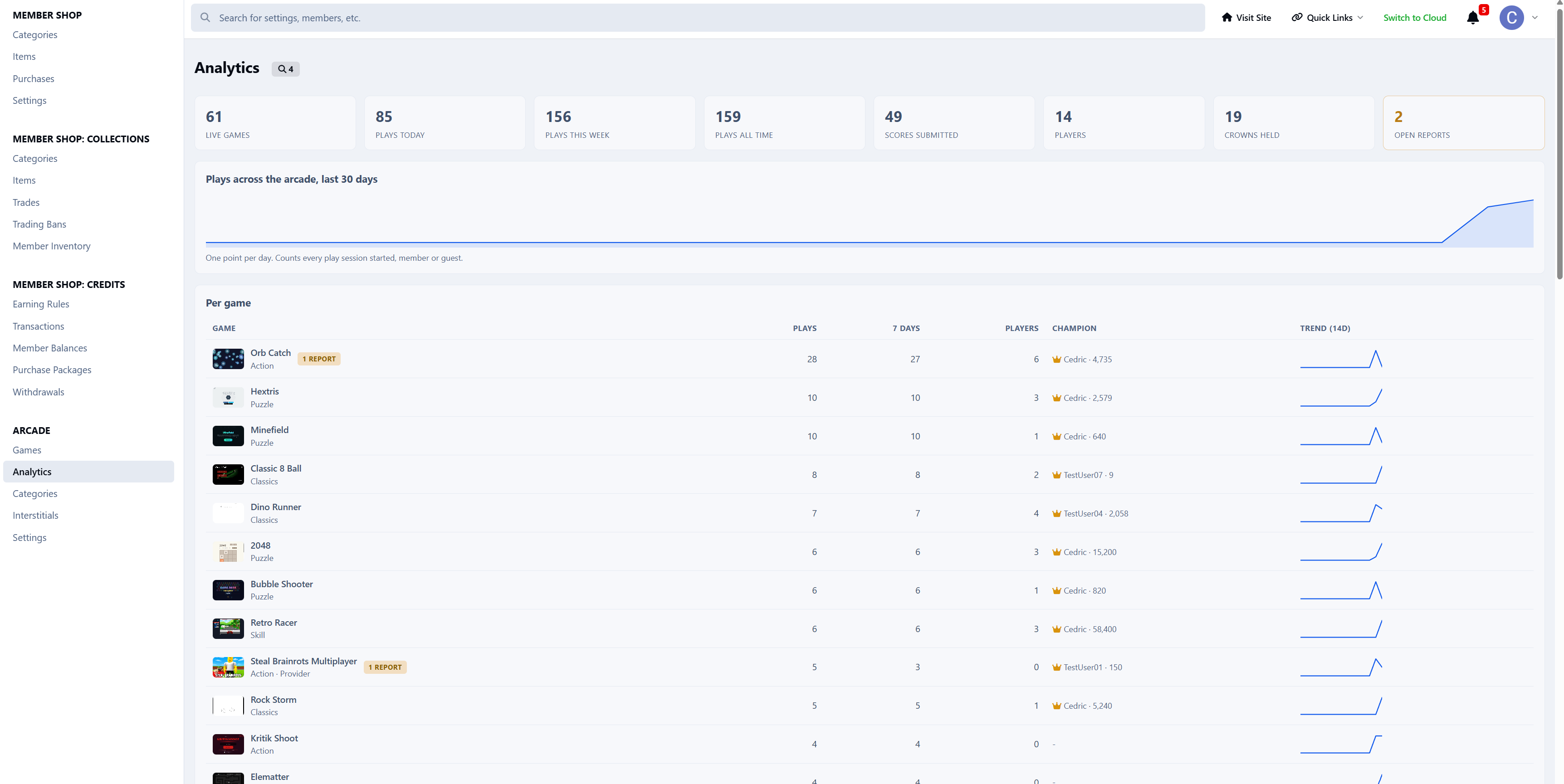This screenshot has width=1564, height=784.
Task: Click the crown icon for Hextris champion
Action: (x=1056, y=398)
